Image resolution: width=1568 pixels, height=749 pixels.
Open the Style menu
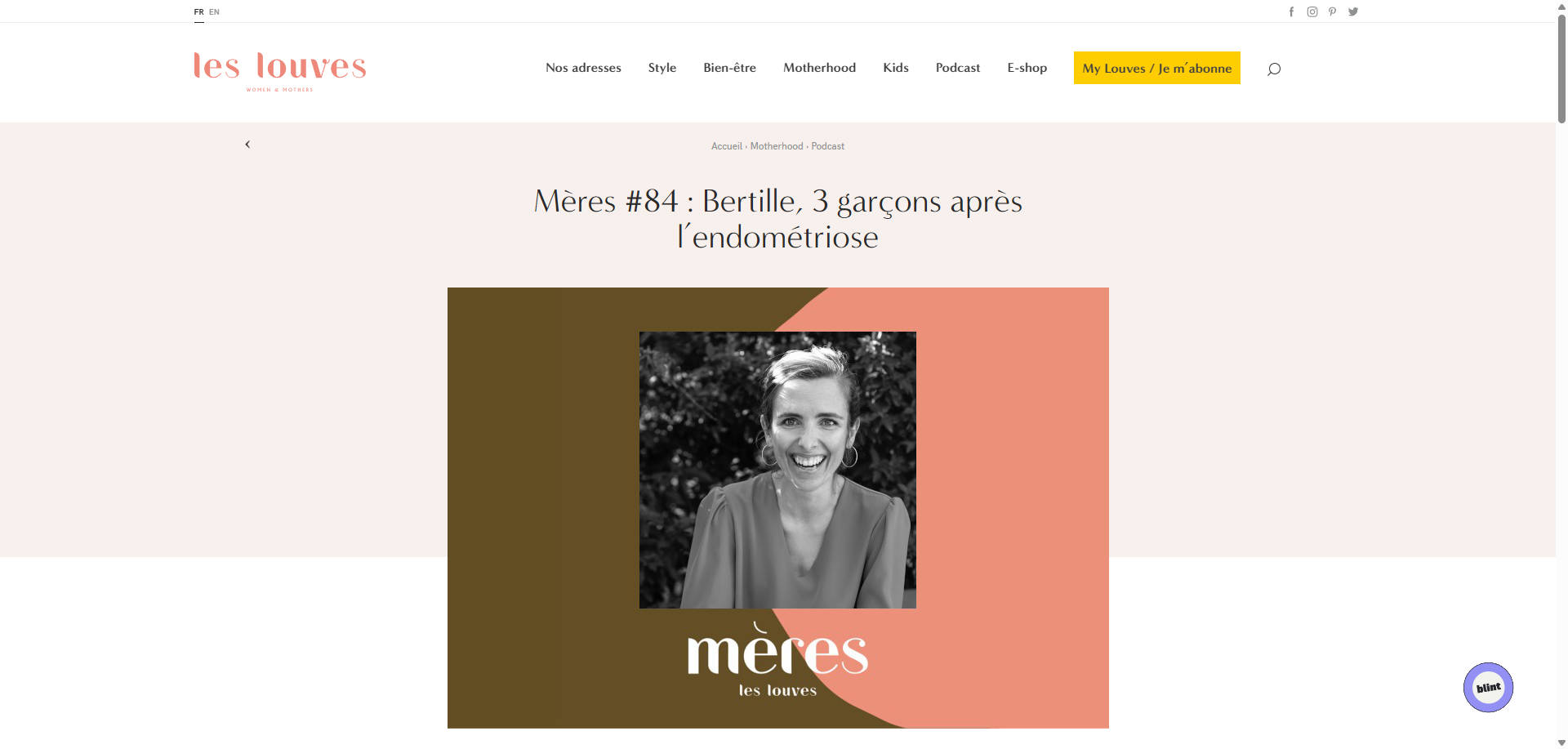coord(662,68)
